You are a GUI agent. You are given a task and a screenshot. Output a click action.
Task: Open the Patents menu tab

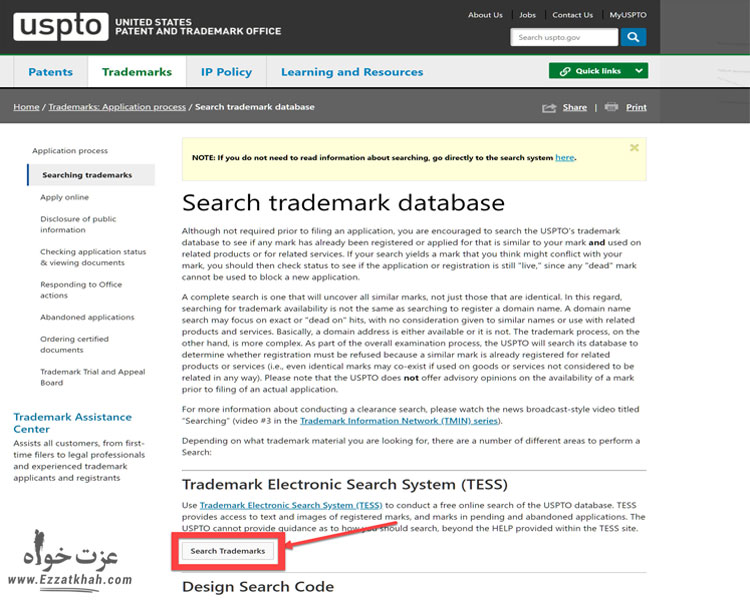[50, 72]
